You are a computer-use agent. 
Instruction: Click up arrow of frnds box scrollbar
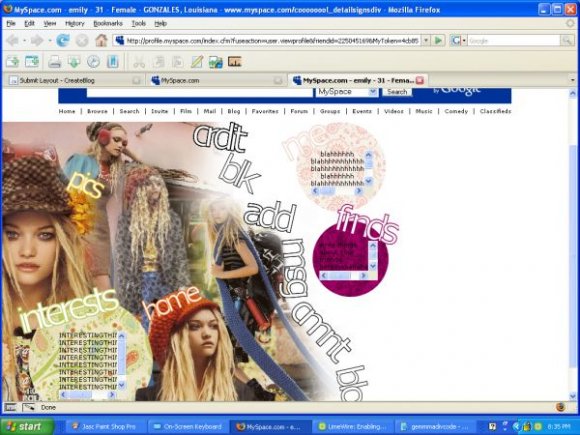tap(372, 246)
